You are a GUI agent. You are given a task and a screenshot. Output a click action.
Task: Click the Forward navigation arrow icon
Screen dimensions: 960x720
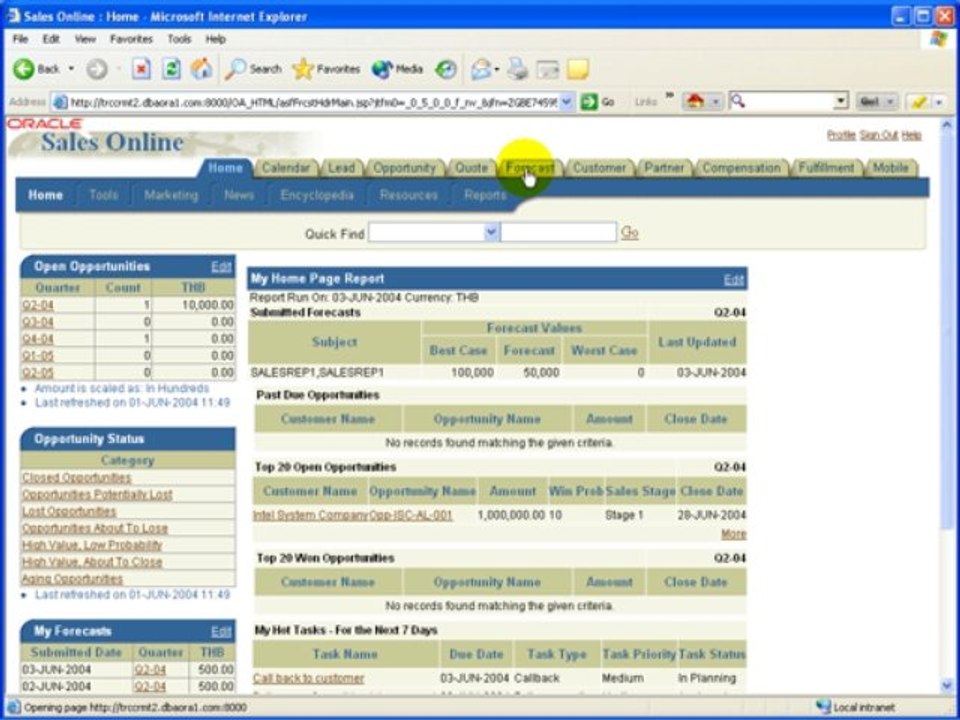[97, 69]
